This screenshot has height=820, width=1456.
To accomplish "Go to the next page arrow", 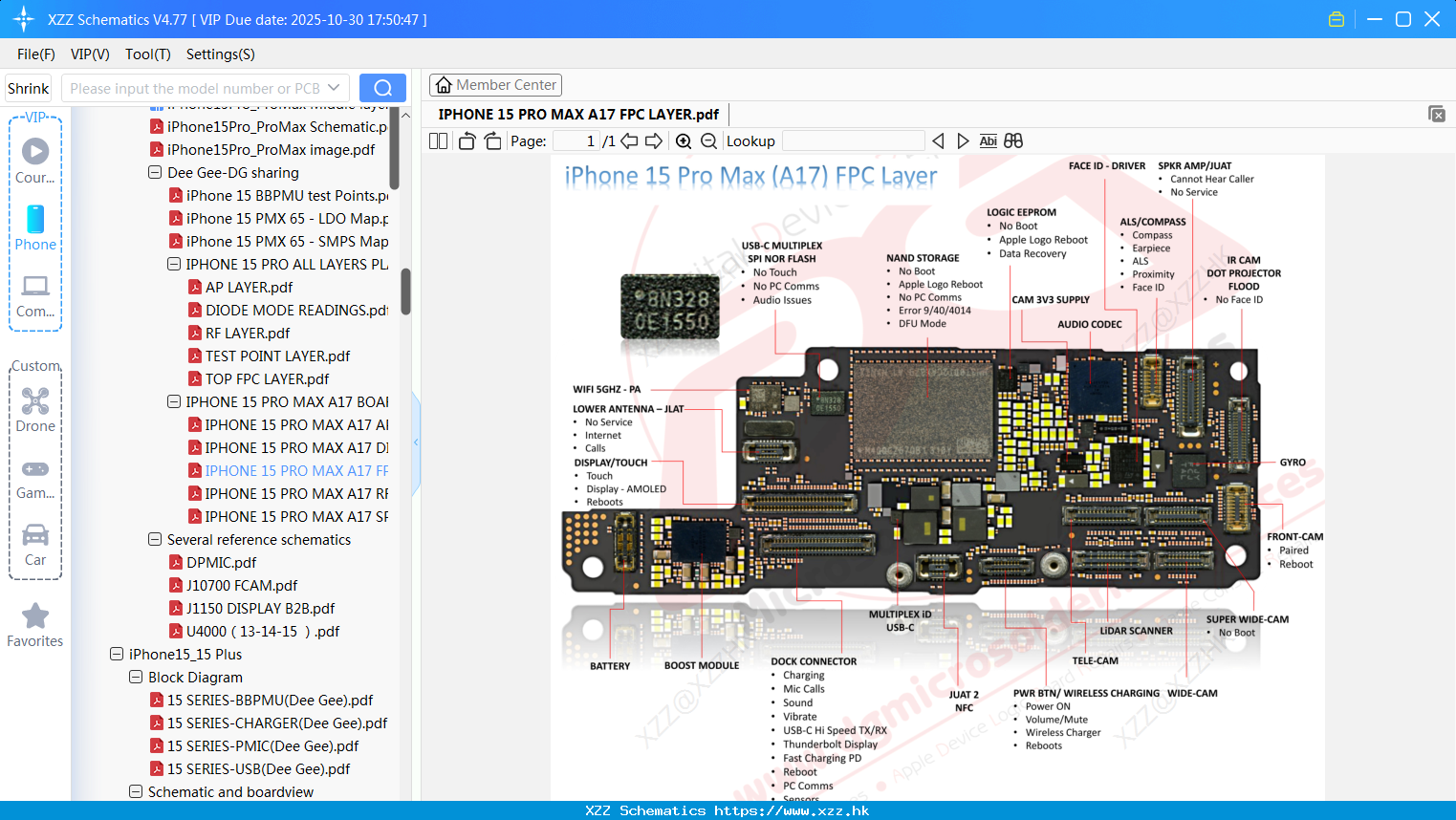I will pyautogui.click(x=654, y=141).
